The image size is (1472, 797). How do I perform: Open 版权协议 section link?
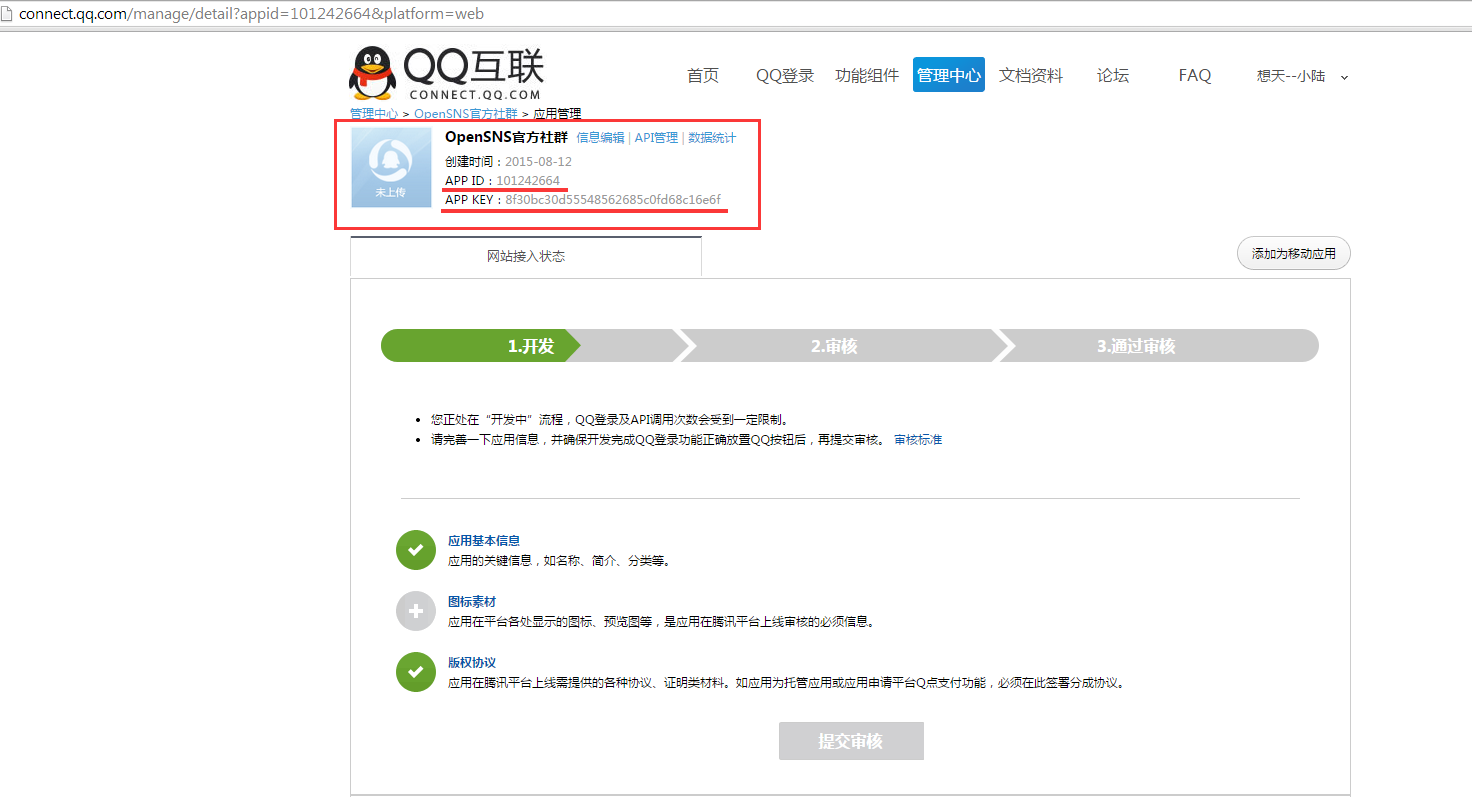point(472,663)
